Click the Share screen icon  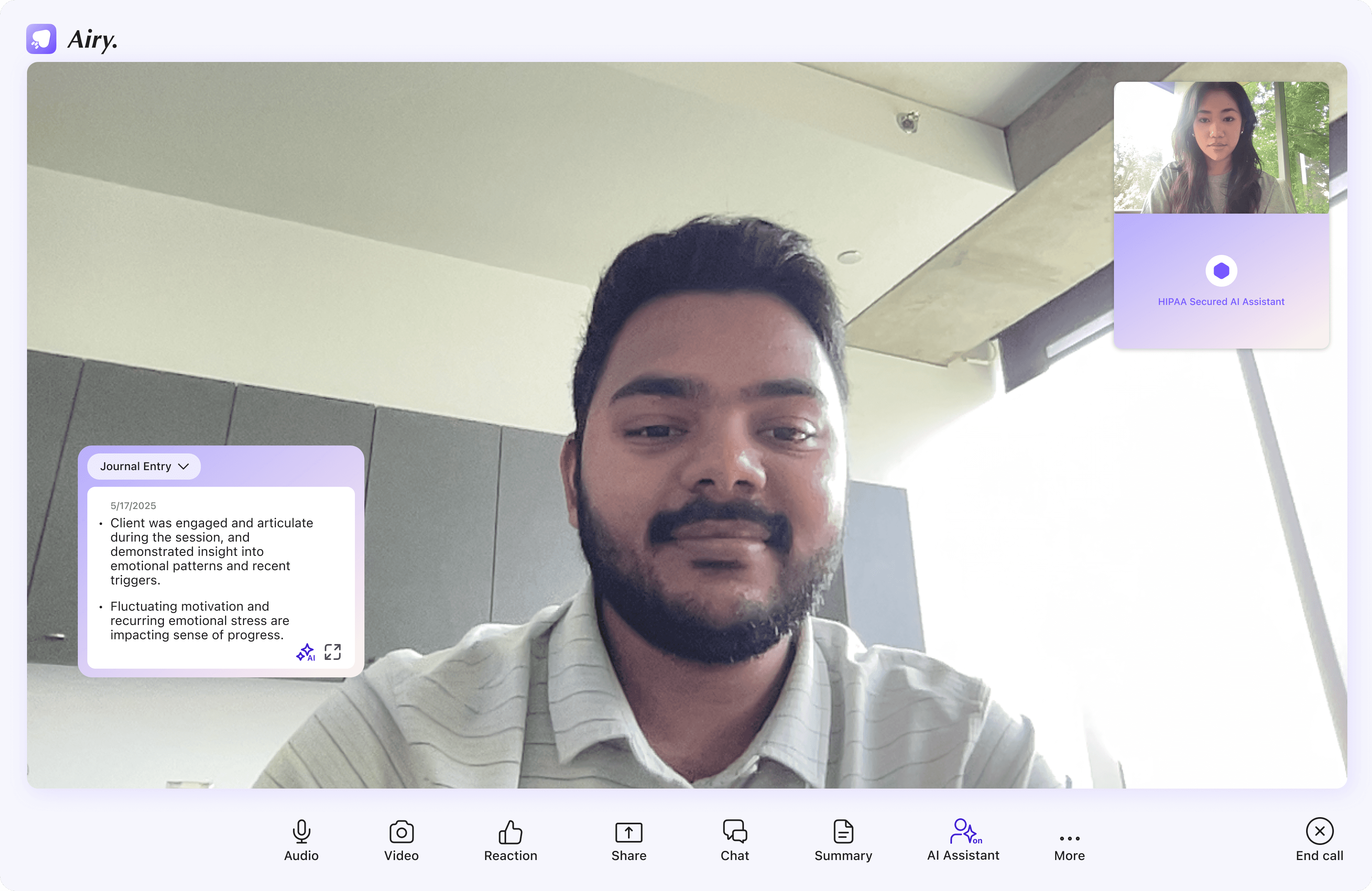point(628,831)
